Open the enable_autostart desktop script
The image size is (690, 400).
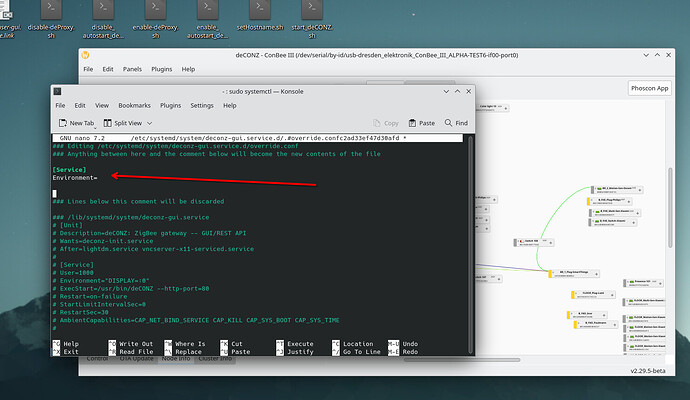(208, 20)
